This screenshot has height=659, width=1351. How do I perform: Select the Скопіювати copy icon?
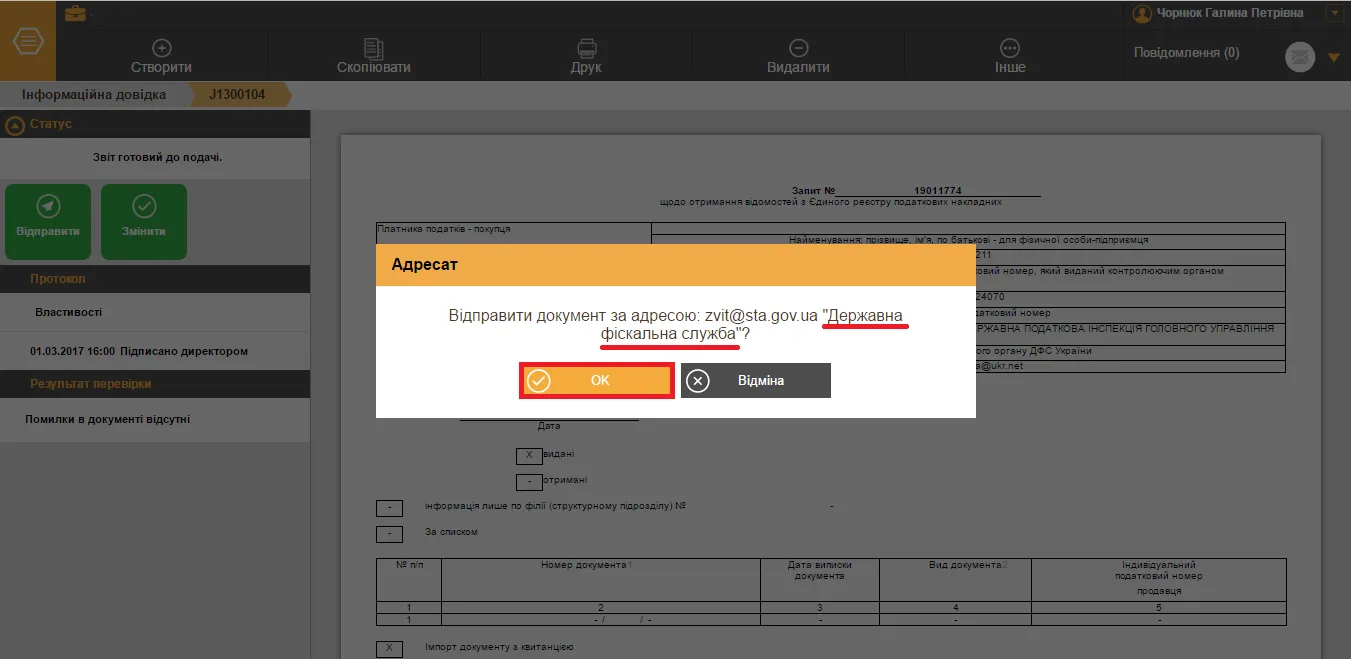[373, 47]
